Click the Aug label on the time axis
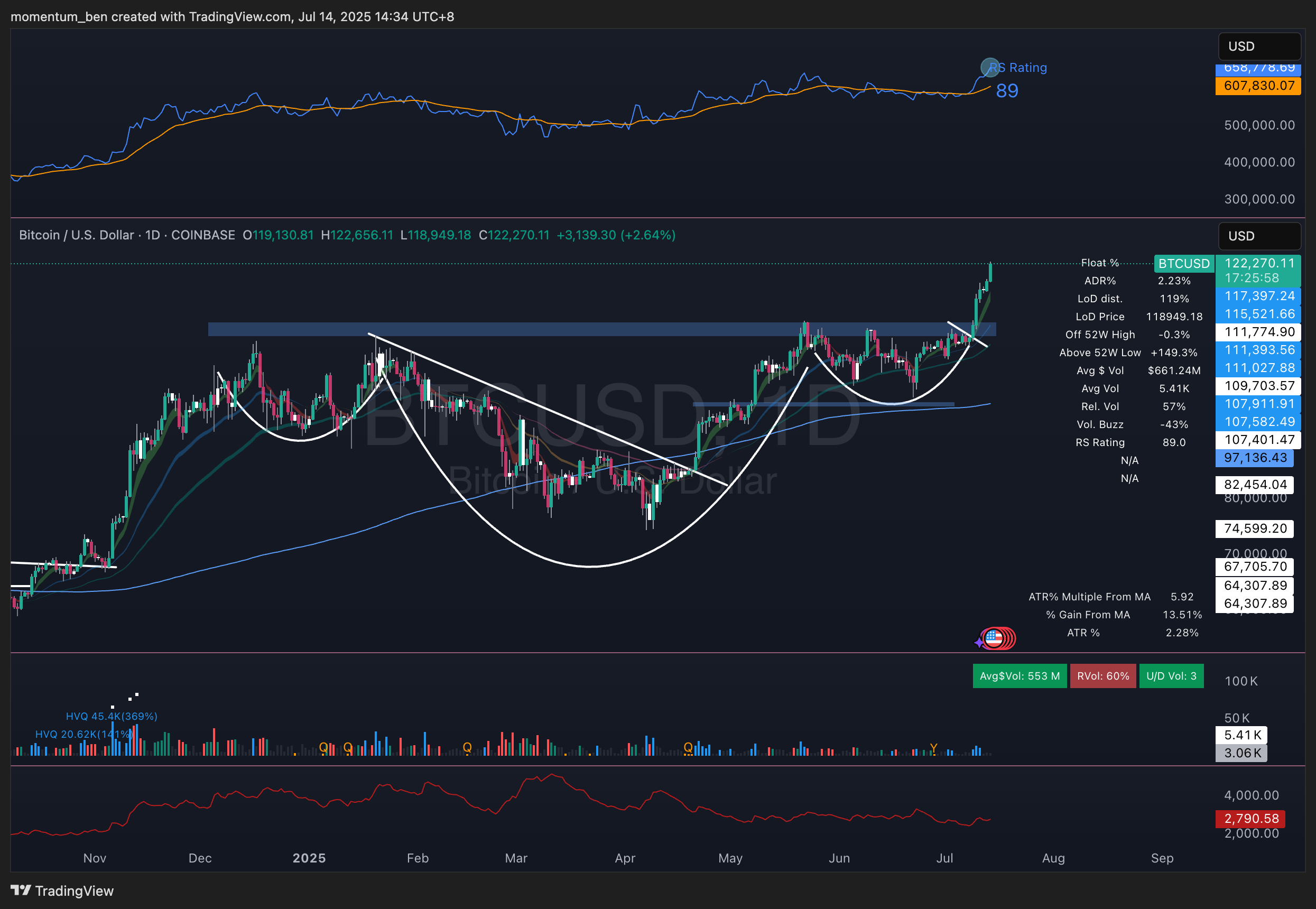Image resolution: width=1316 pixels, height=909 pixels. 1053,858
